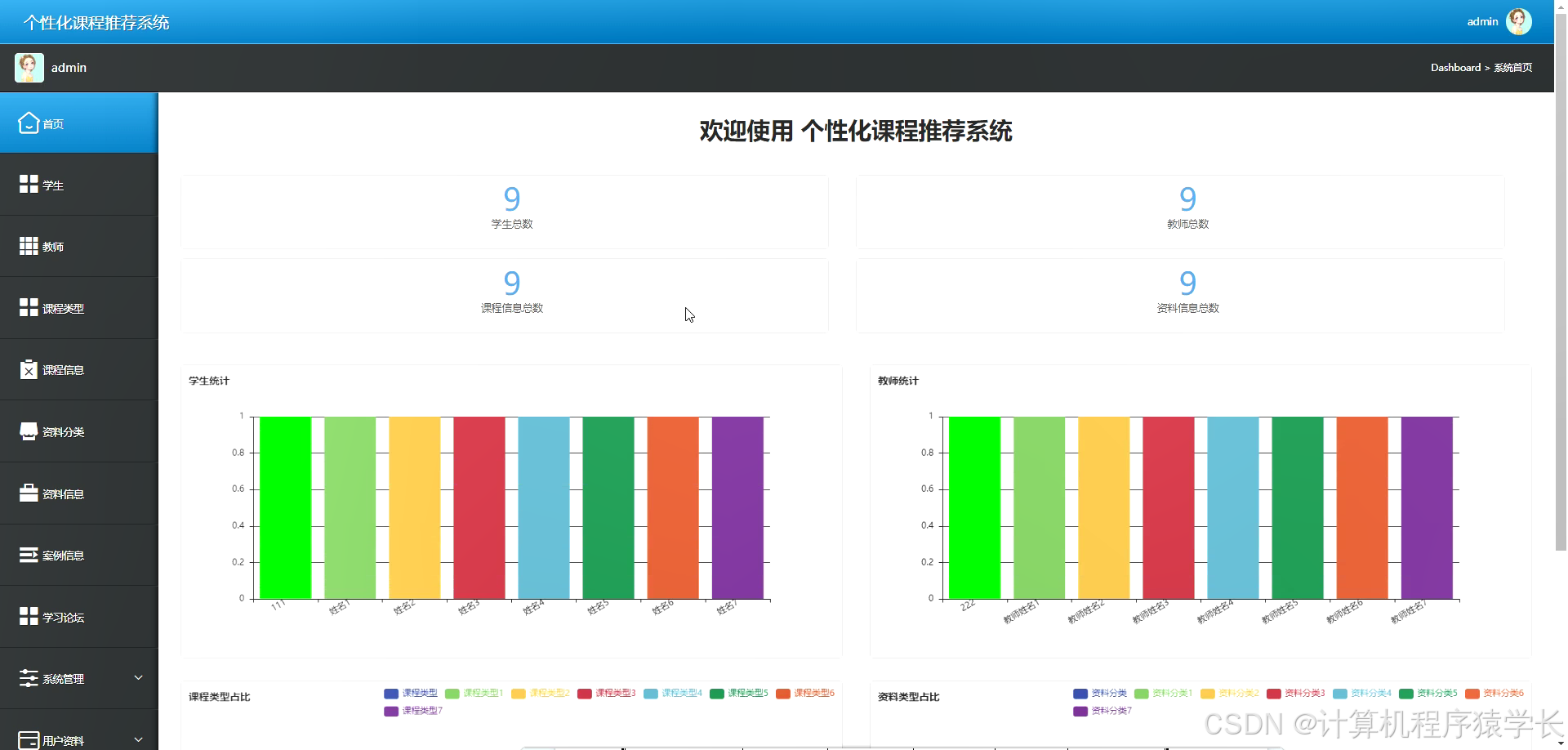
Task: Toggle the 课程类型1 legend item
Action: click(474, 693)
